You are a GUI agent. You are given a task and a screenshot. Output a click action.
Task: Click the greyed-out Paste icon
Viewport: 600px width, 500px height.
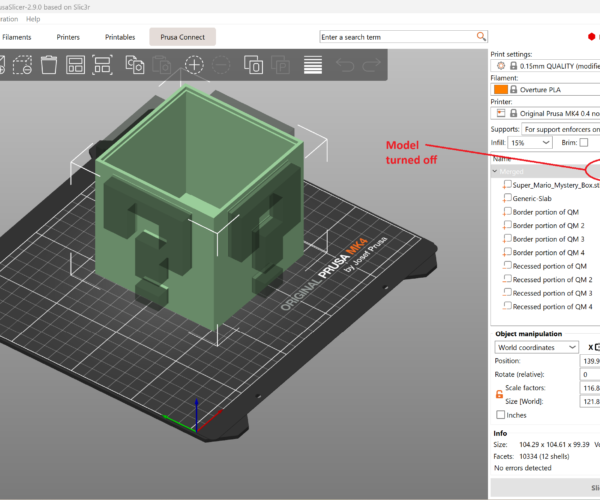161,65
